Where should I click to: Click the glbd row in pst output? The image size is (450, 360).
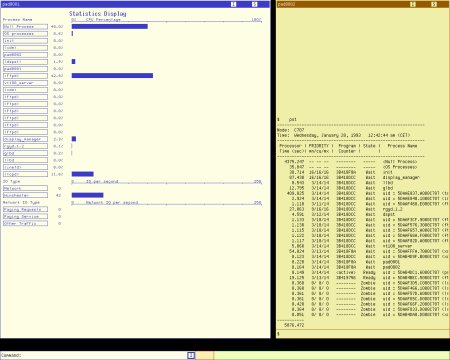[341, 188]
